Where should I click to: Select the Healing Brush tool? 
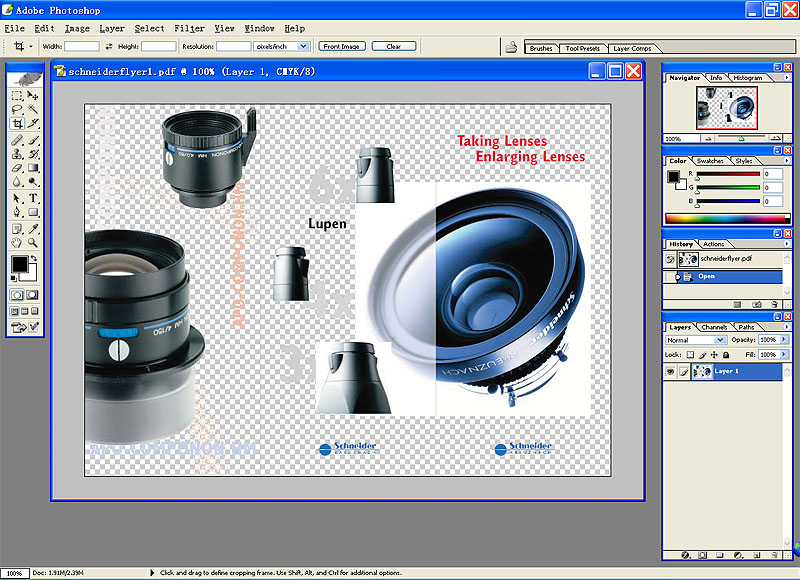pyautogui.click(x=17, y=139)
